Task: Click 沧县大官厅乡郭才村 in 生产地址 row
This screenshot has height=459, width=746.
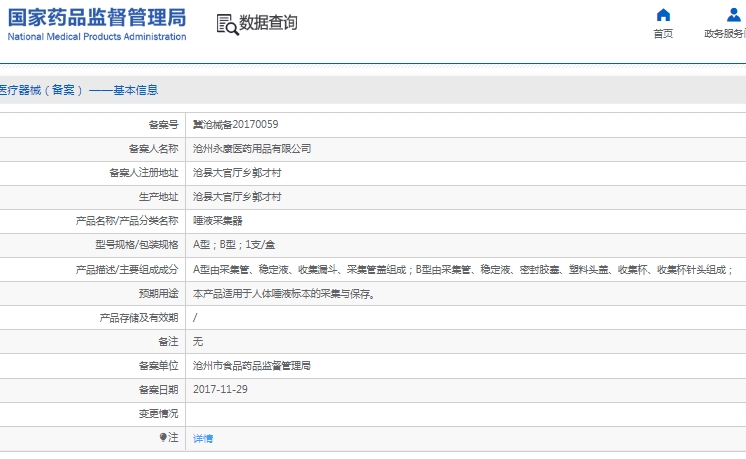Action: [x=237, y=197]
